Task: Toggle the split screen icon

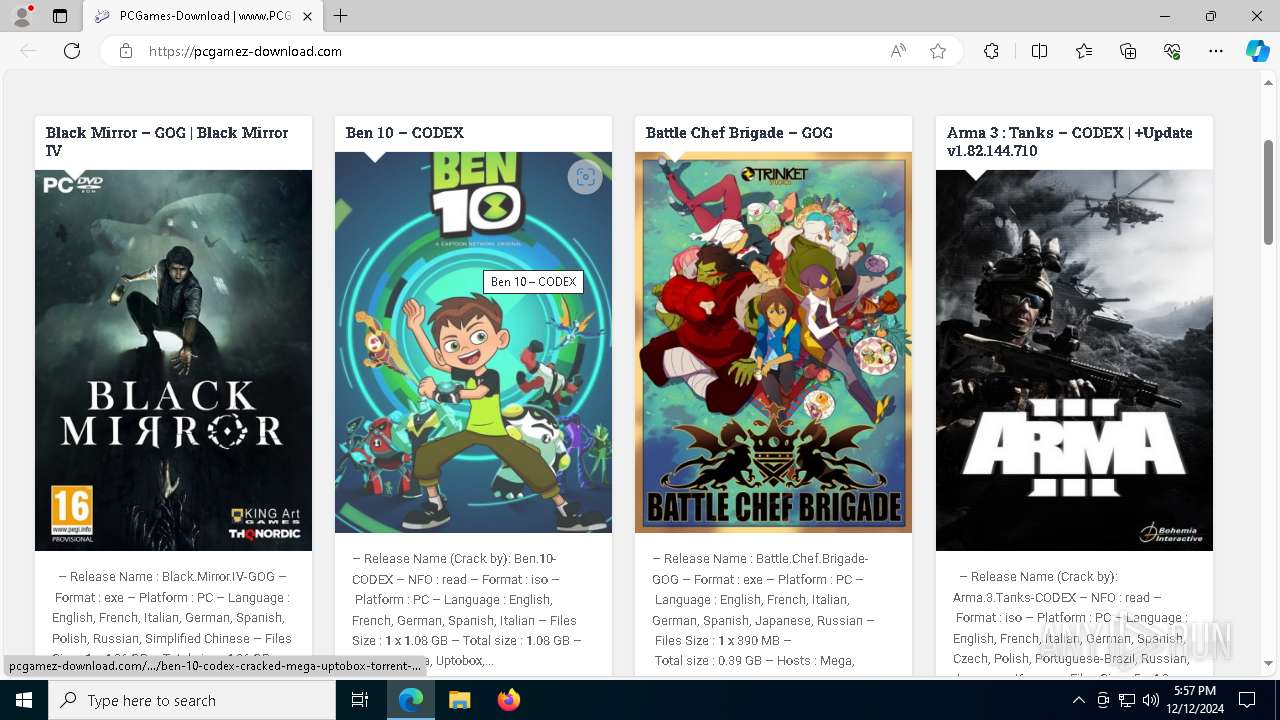Action: [1039, 51]
